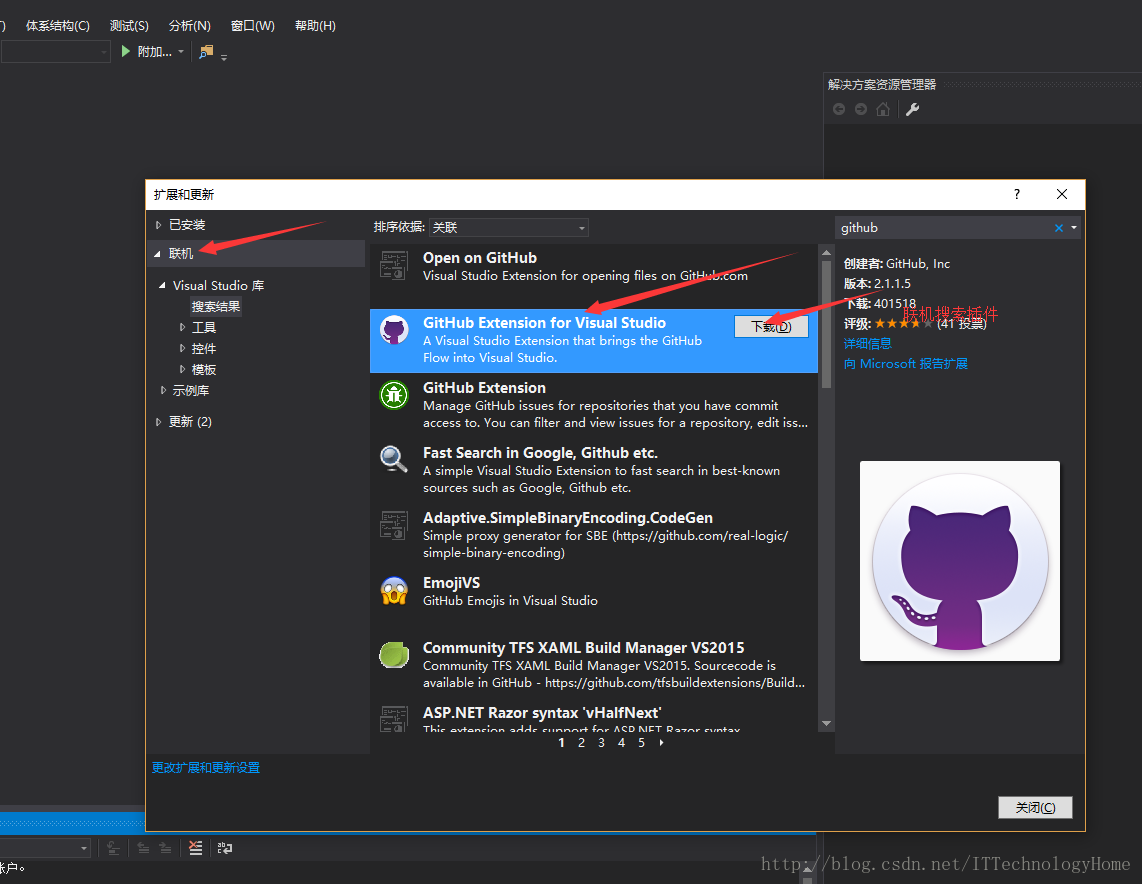This screenshot has width=1142, height=884.
Task: Click the EmojiVS screaming face icon
Action: tap(394, 591)
